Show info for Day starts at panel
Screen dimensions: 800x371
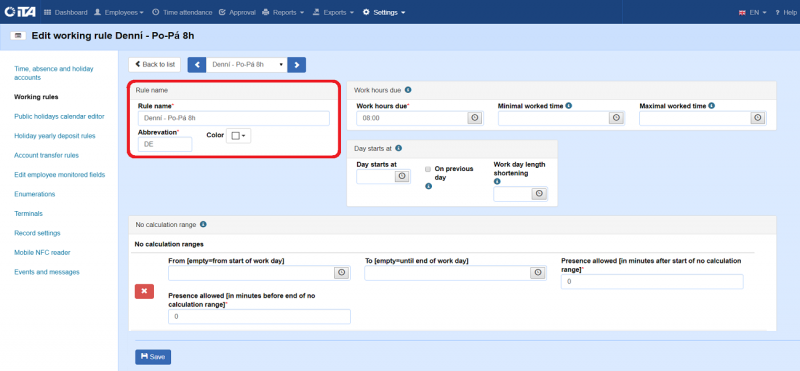point(399,149)
